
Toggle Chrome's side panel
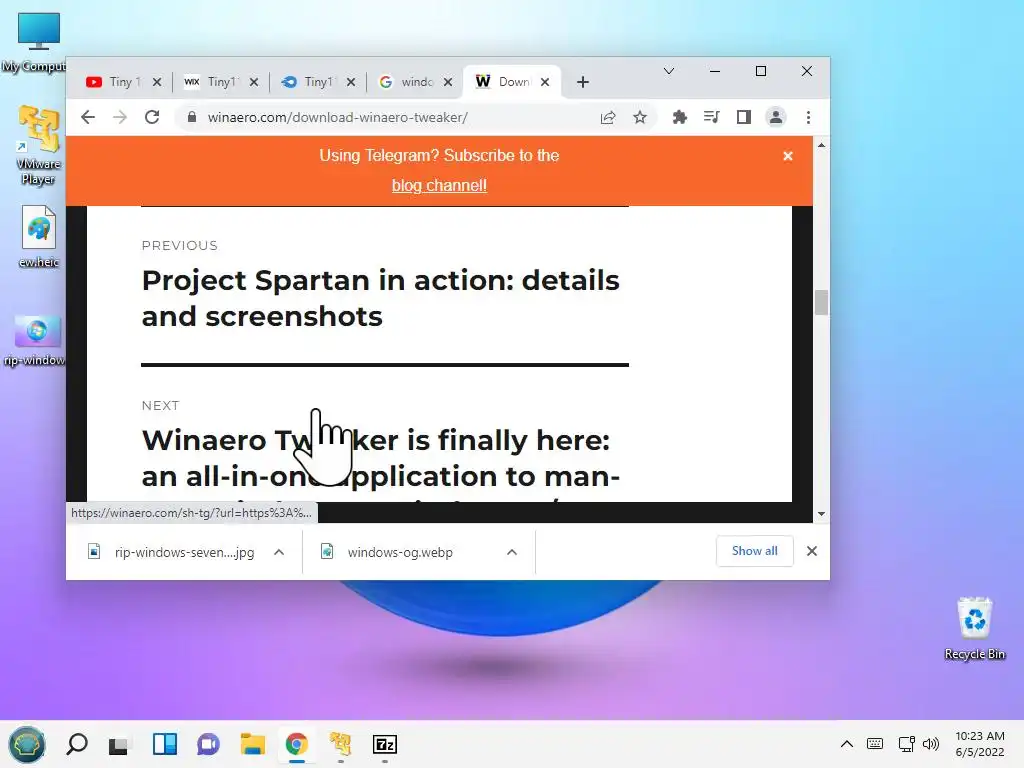(x=744, y=118)
